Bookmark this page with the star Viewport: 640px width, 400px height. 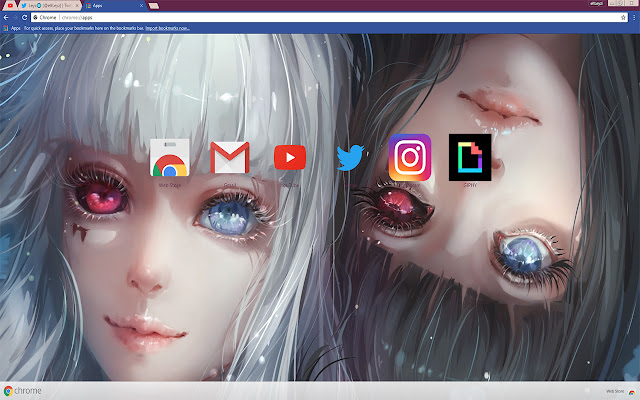(x=623, y=18)
